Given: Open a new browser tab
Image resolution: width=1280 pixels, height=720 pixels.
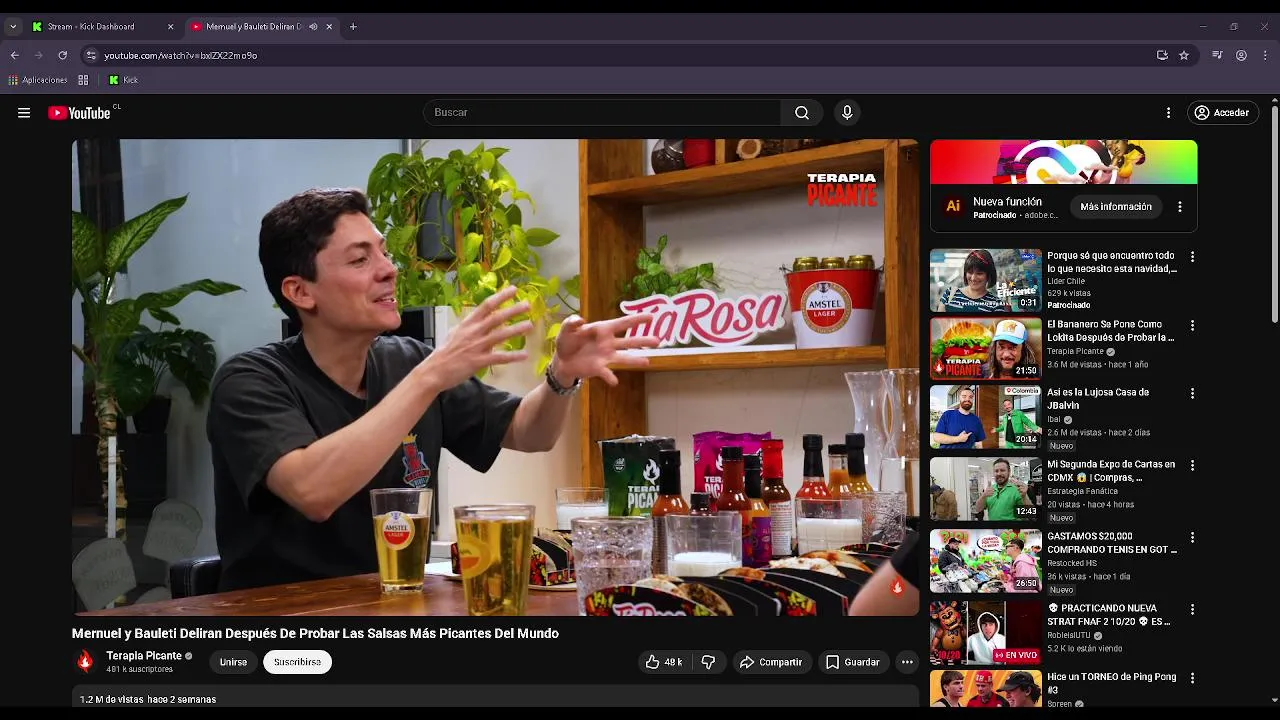Looking at the screenshot, I should 353,27.
